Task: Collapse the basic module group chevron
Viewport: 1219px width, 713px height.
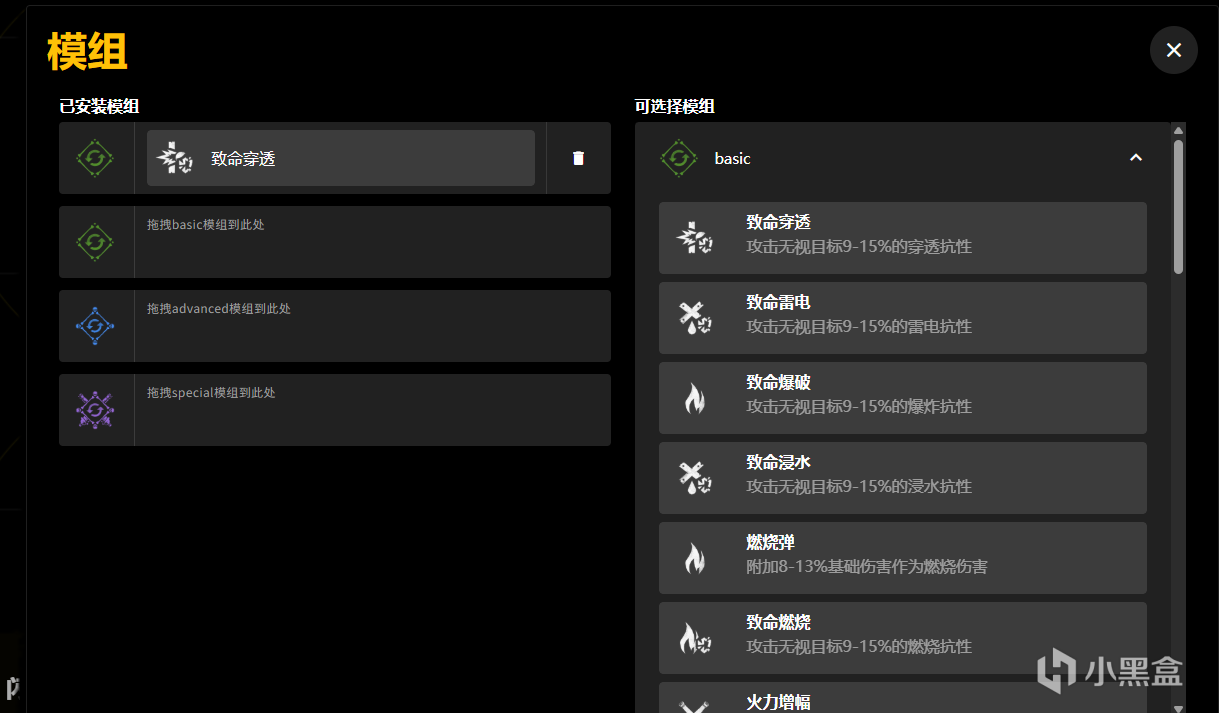Action: click(x=1135, y=158)
